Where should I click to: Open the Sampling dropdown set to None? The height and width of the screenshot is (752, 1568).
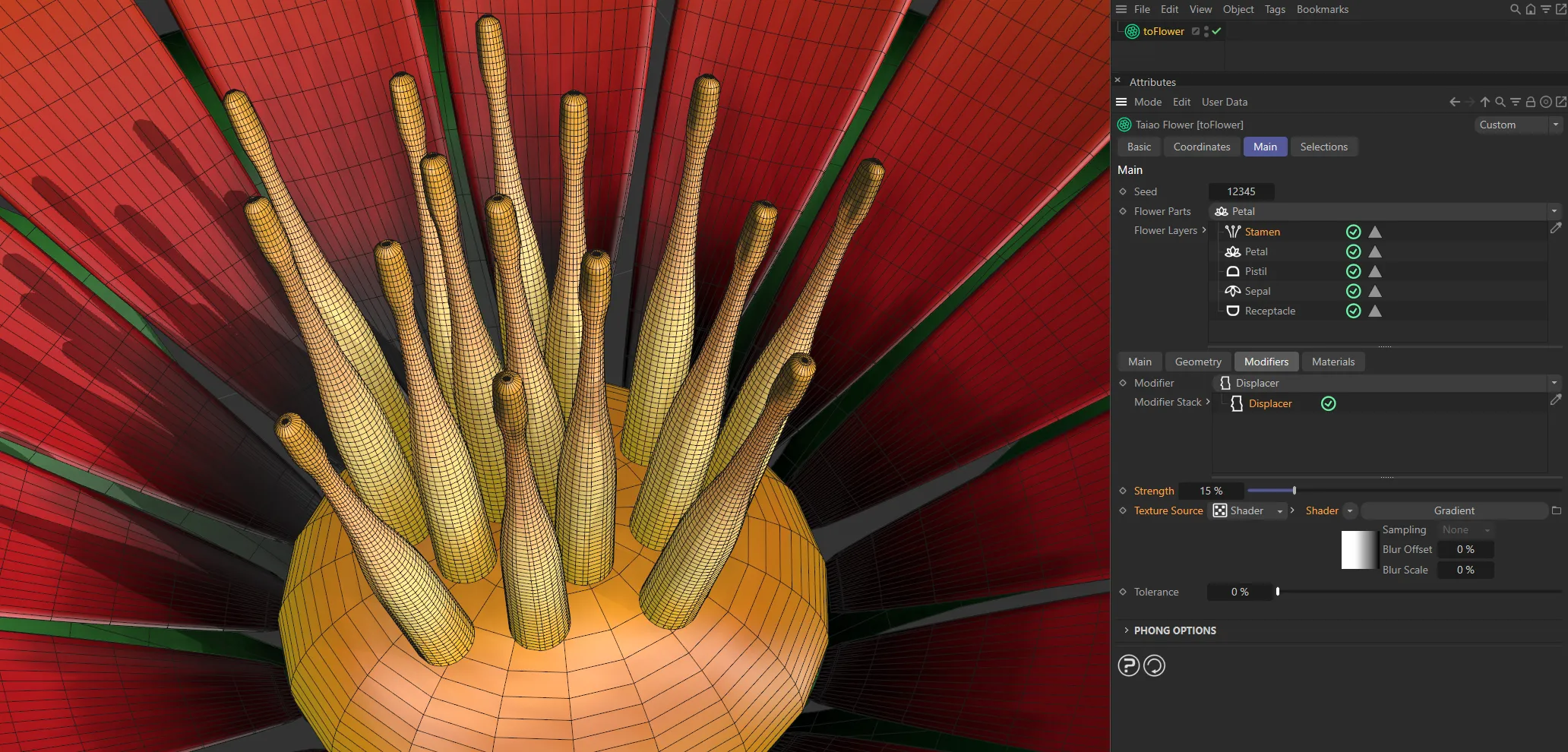click(x=1464, y=529)
